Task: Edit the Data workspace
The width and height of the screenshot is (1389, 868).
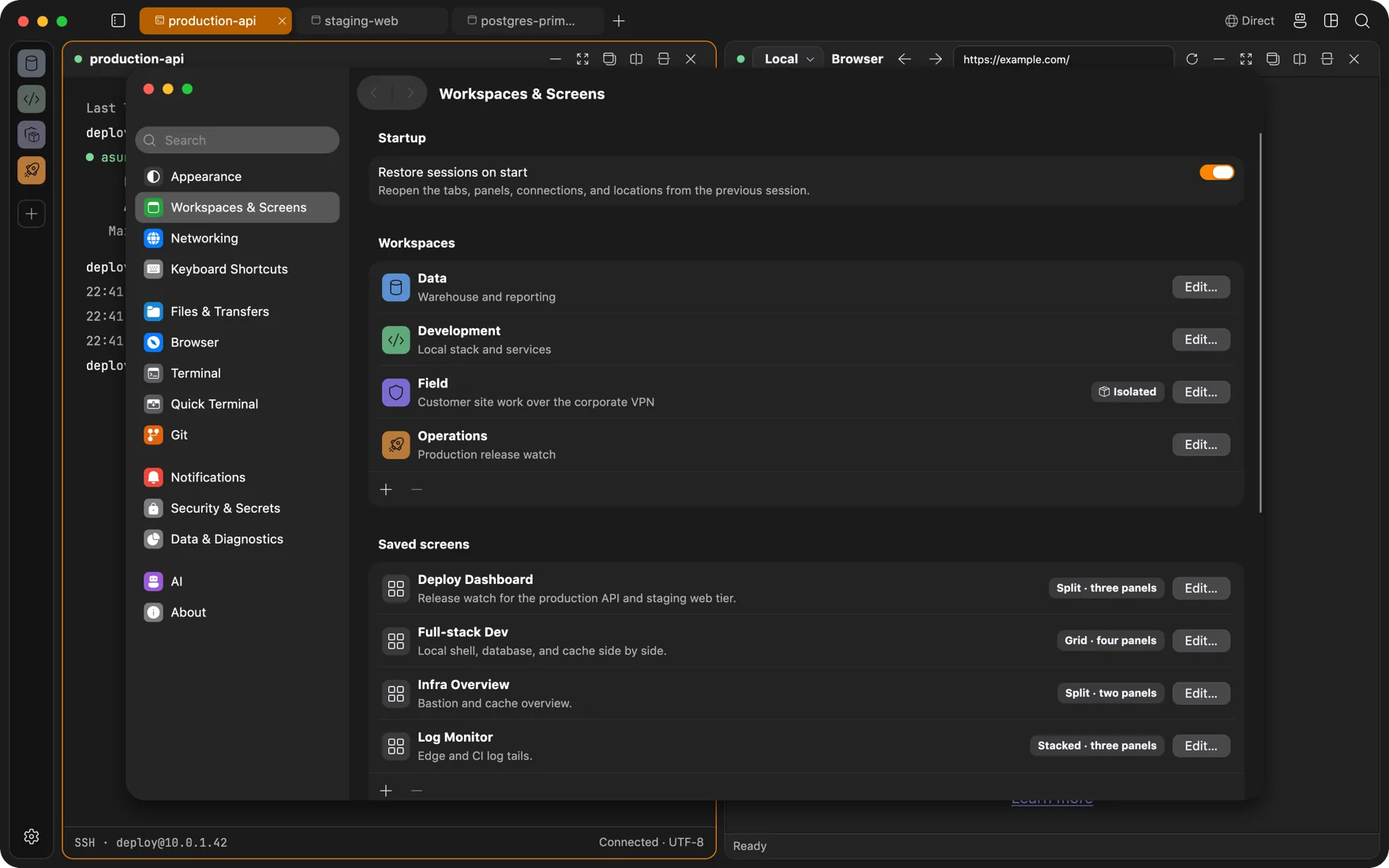Action: tap(1200, 287)
